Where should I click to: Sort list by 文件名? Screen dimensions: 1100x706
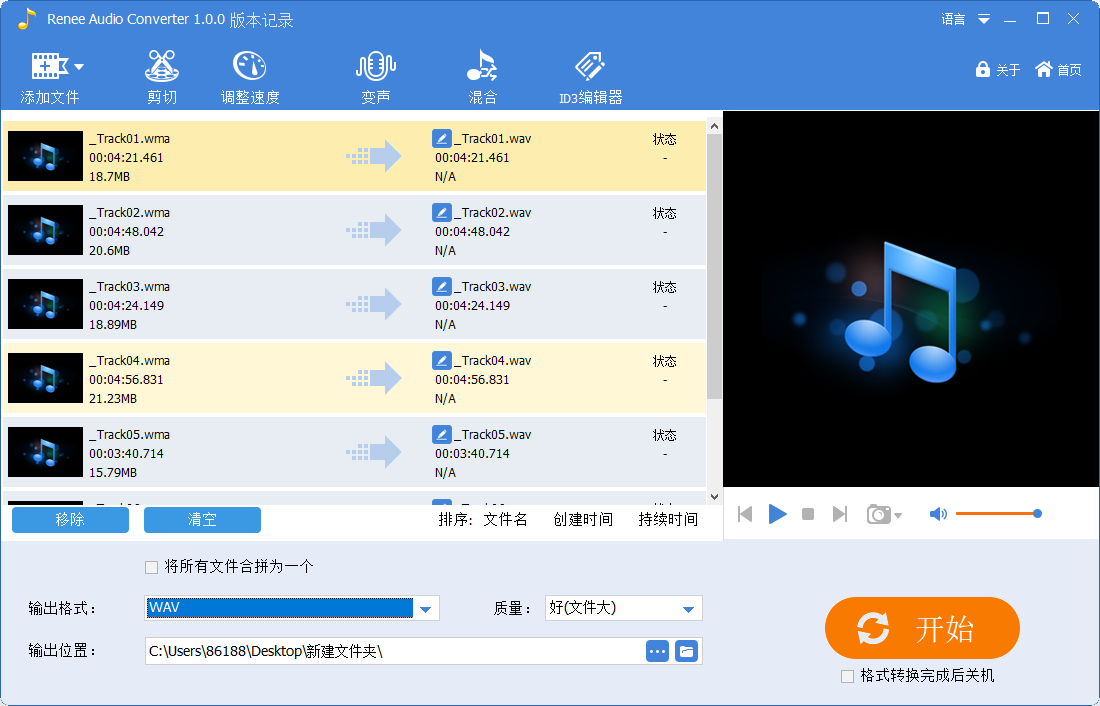[505, 519]
